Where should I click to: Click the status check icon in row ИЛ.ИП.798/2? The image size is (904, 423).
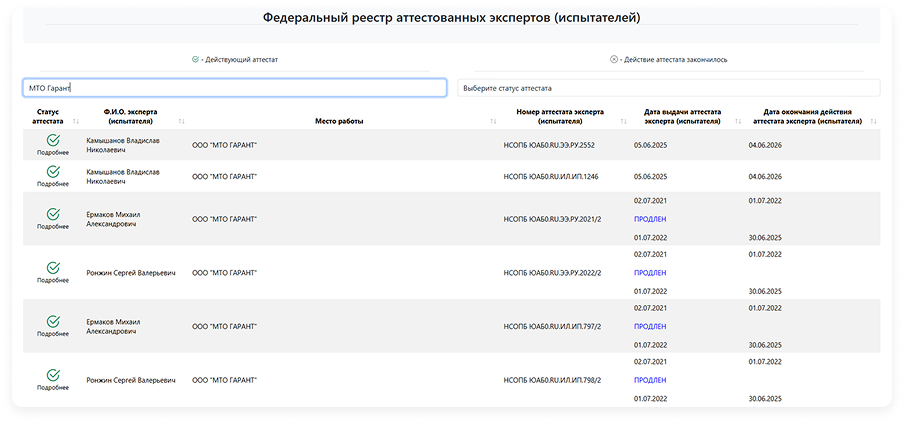(53, 375)
